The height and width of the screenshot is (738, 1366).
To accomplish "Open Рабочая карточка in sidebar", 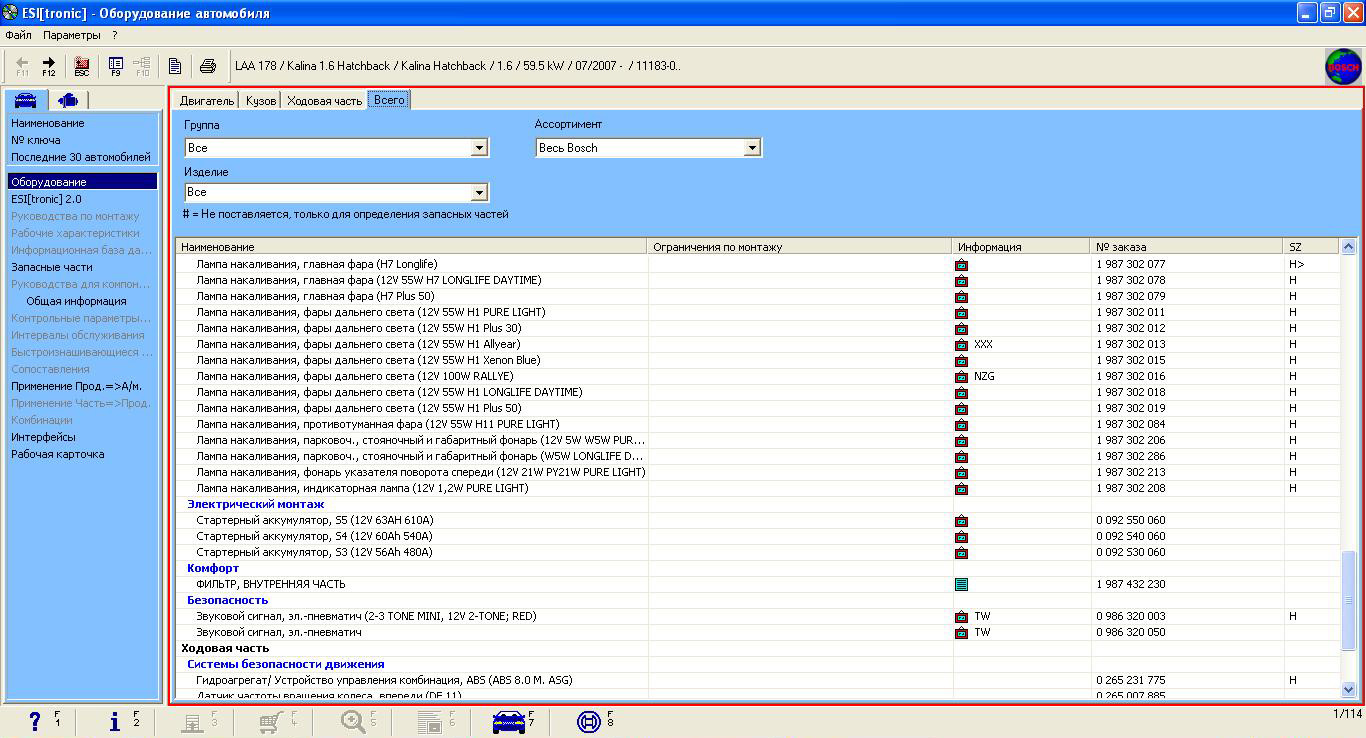I will (x=58, y=454).
